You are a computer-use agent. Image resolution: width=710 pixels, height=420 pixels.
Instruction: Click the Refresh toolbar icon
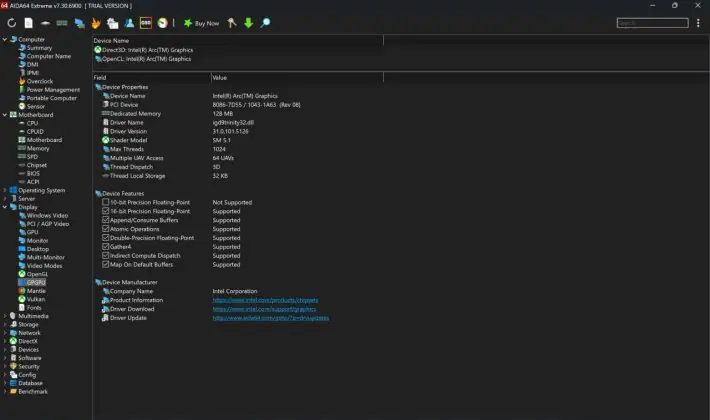11,23
